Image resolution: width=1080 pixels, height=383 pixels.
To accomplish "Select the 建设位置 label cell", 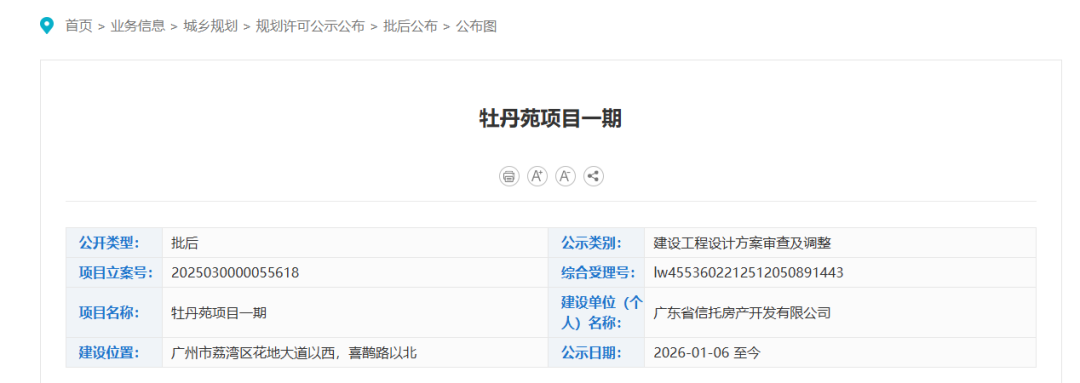I will pyautogui.click(x=114, y=353).
